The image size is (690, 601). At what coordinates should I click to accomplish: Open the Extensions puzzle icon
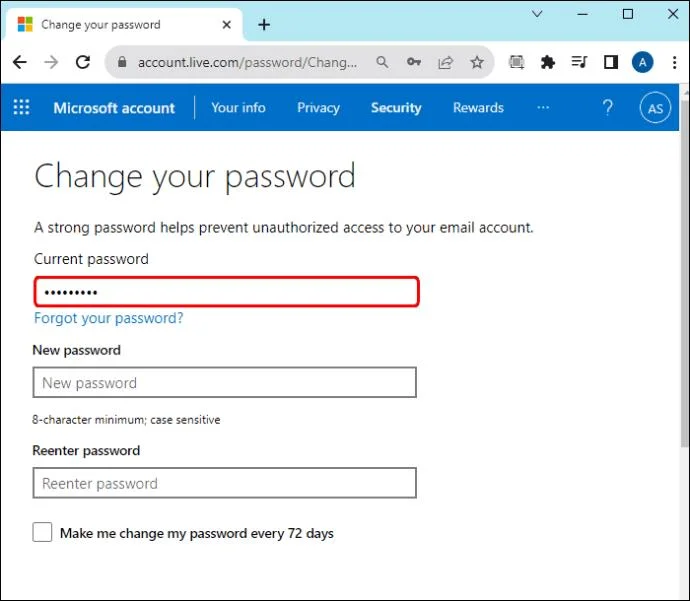coord(547,62)
